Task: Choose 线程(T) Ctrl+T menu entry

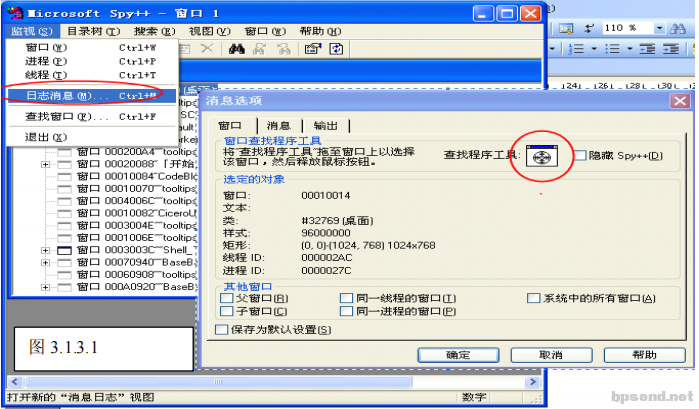Action: tap(91, 75)
